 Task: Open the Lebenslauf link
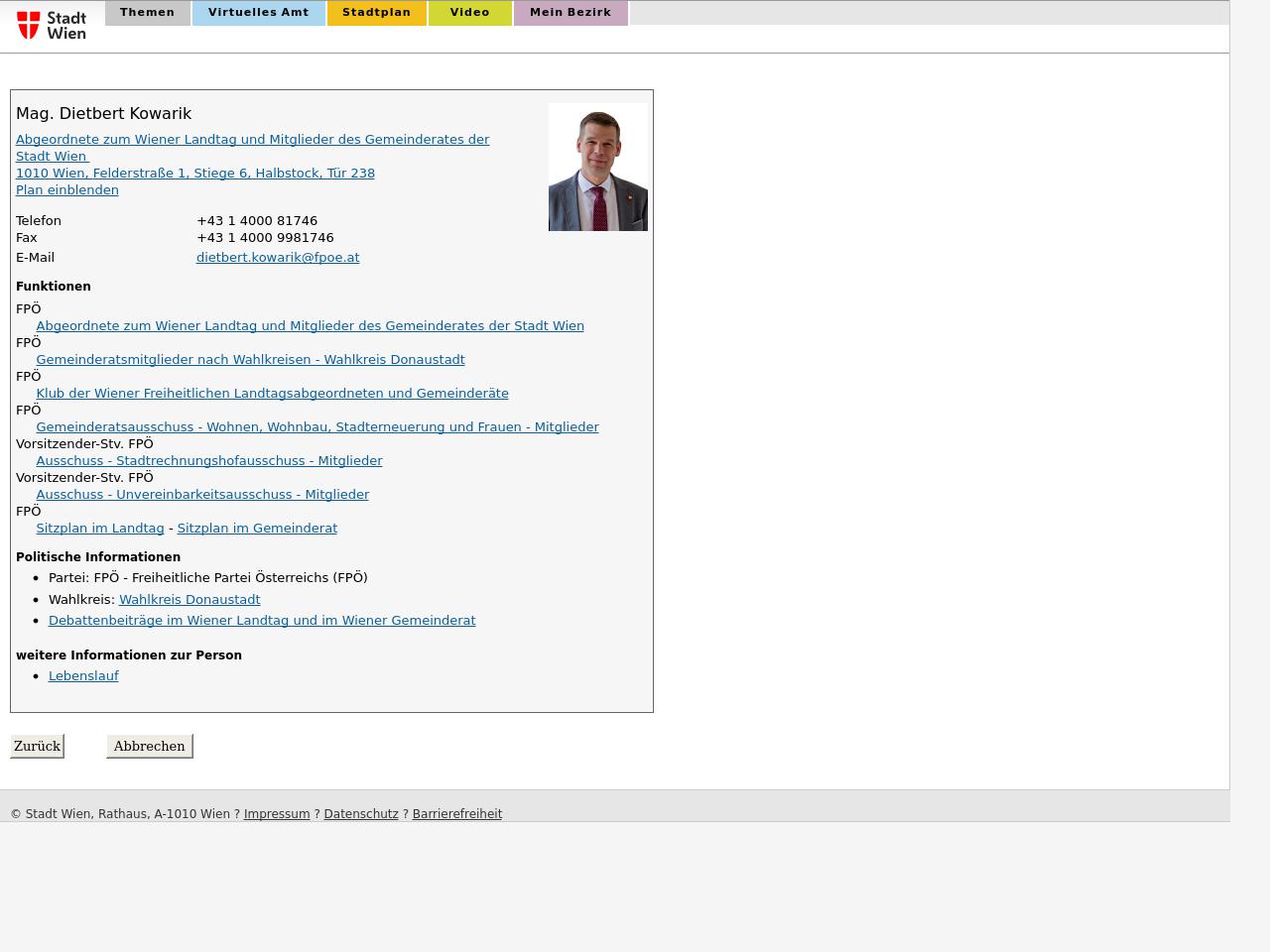click(x=83, y=675)
